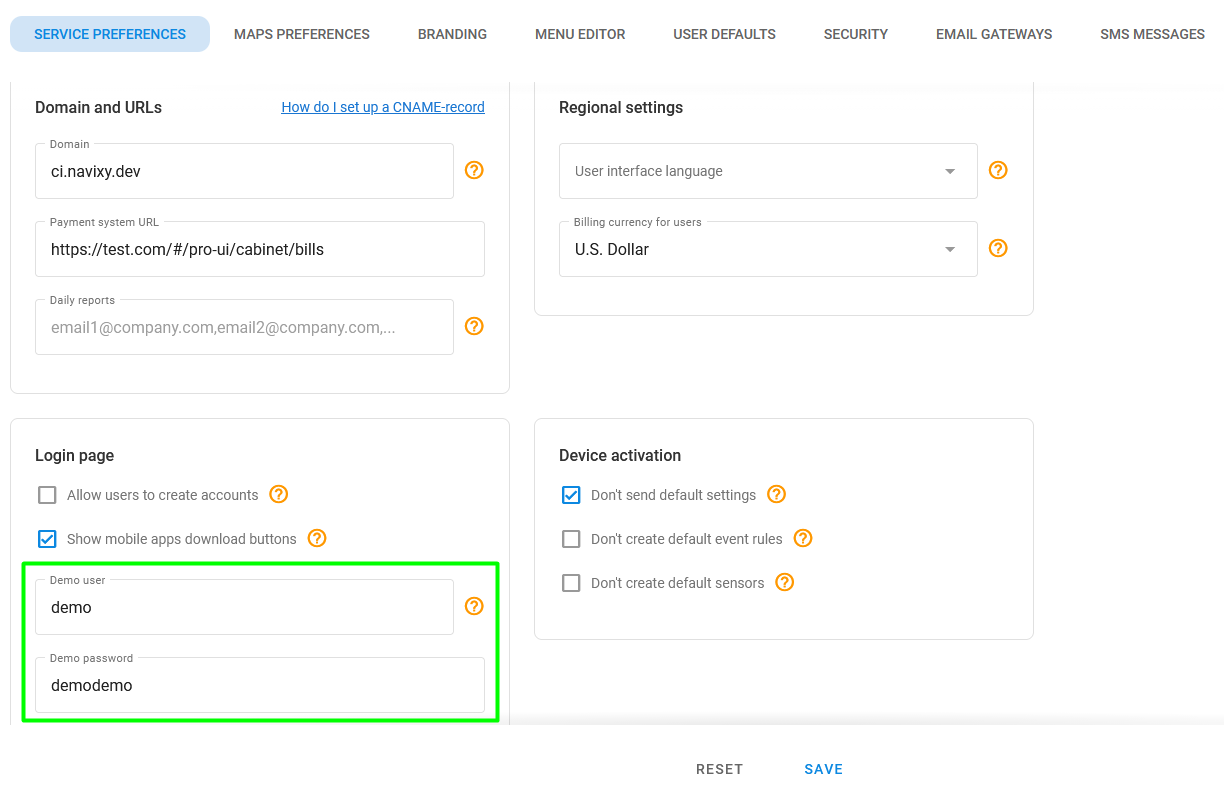Open help icon next to Domain field
1224x787 pixels.
pos(475,170)
